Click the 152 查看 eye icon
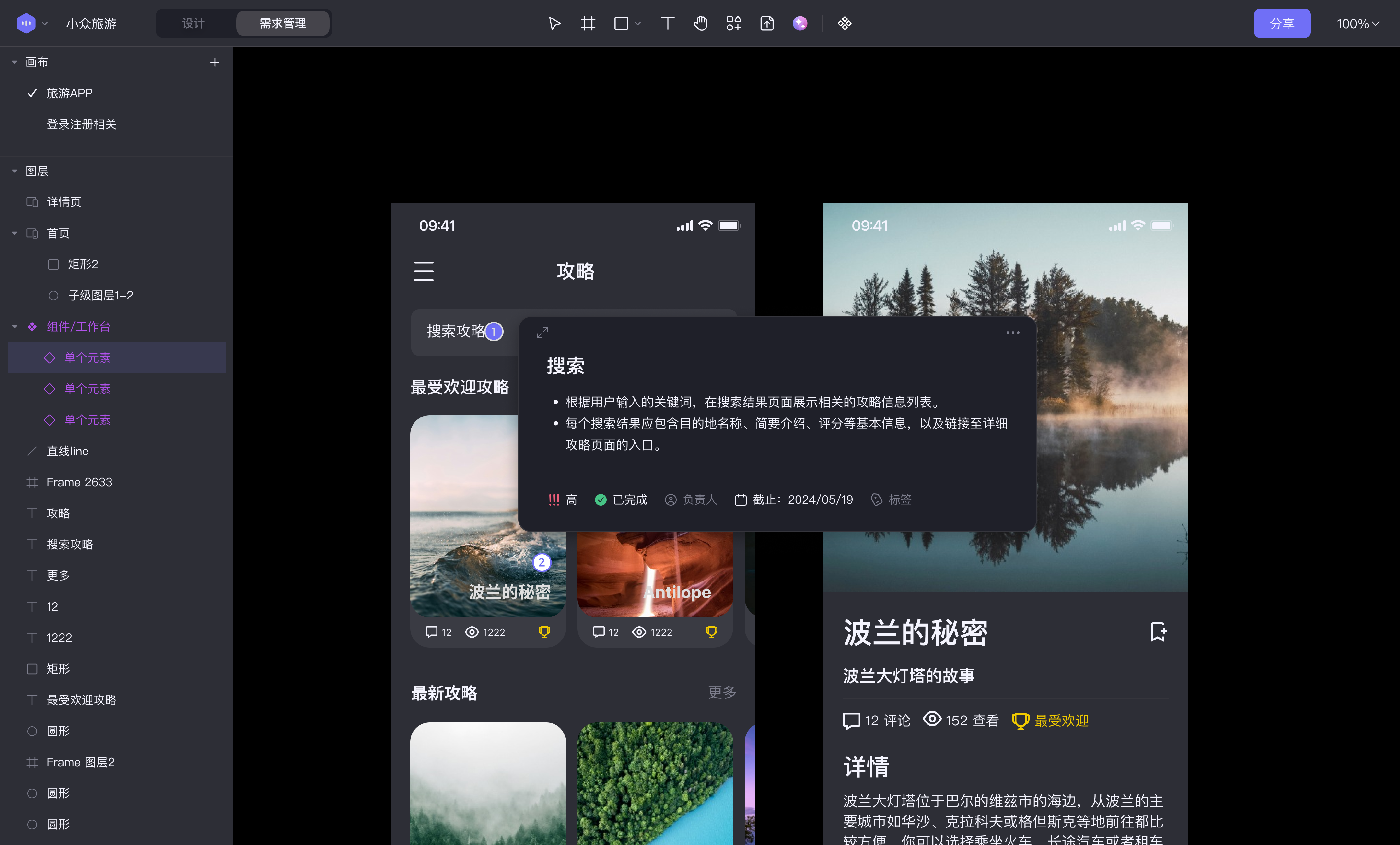 (x=932, y=719)
